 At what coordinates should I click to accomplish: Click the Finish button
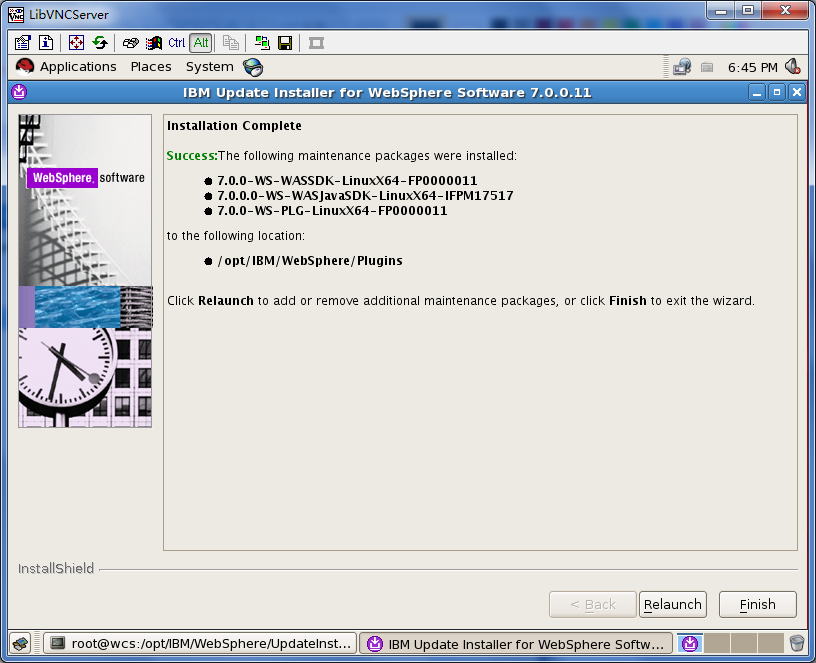[x=757, y=605]
